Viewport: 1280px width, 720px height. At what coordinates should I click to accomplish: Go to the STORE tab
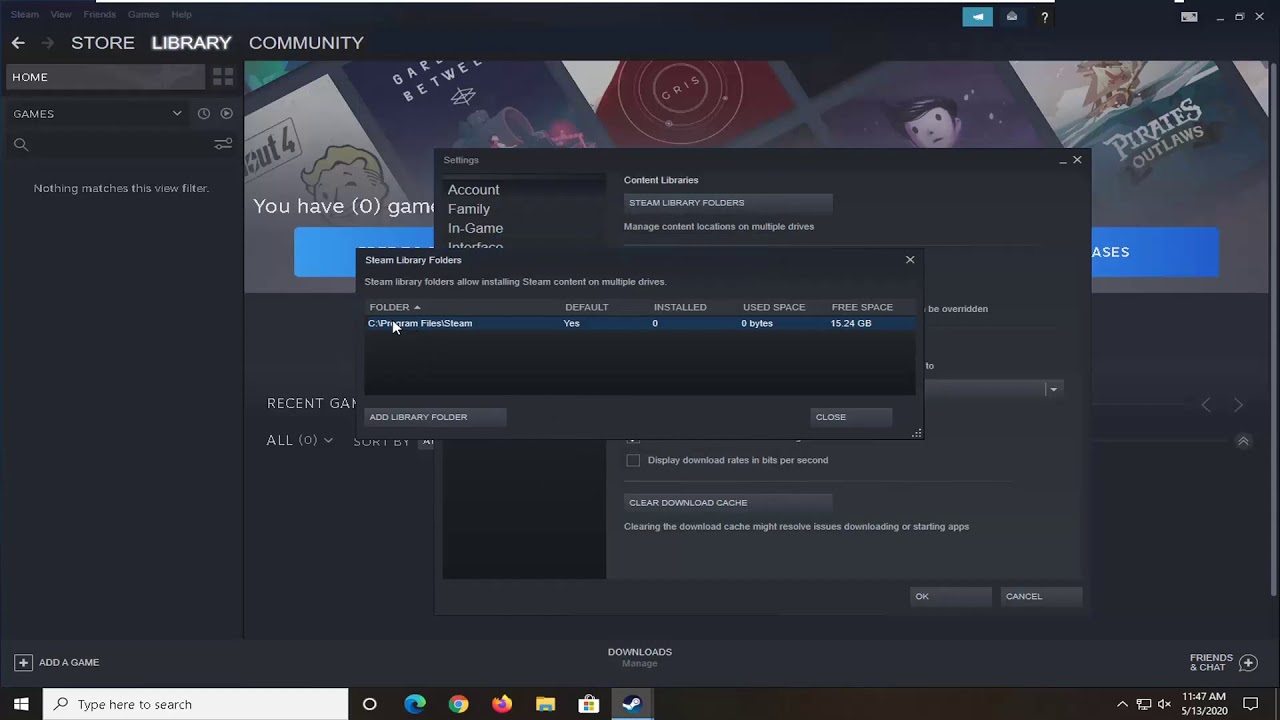point(103,43)
